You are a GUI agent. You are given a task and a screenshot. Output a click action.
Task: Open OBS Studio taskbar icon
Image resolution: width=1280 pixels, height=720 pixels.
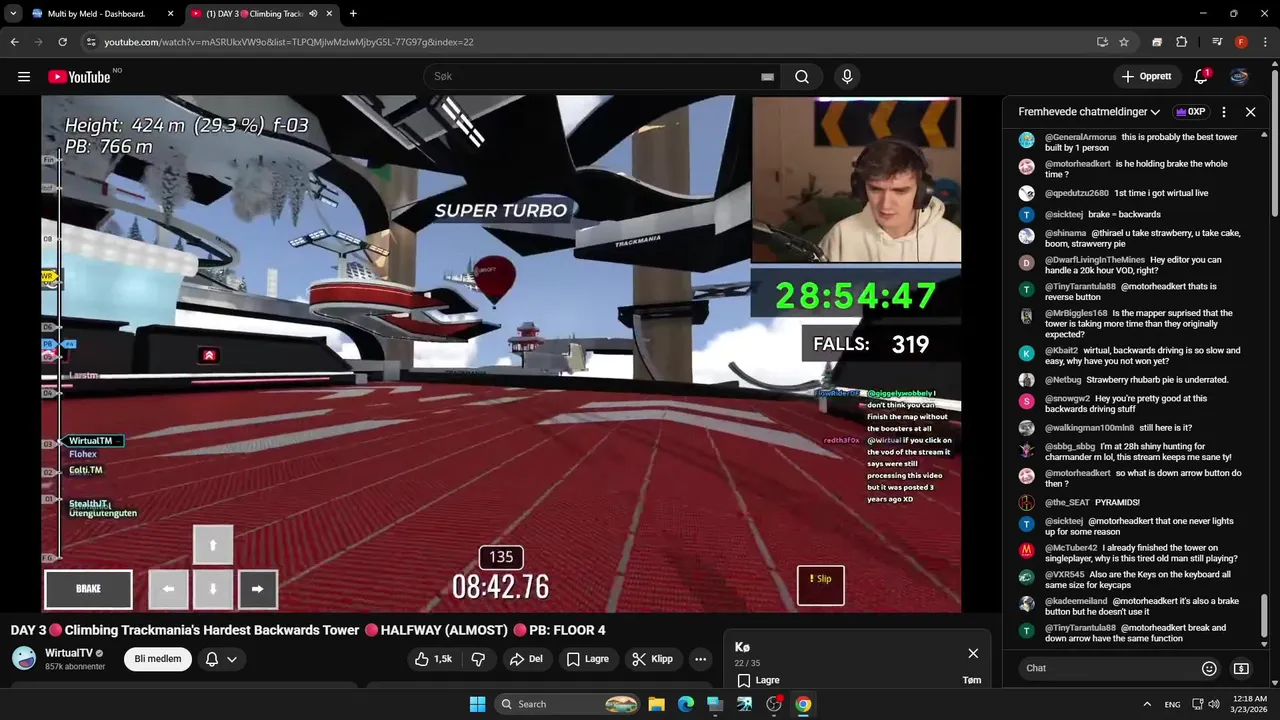774,704
